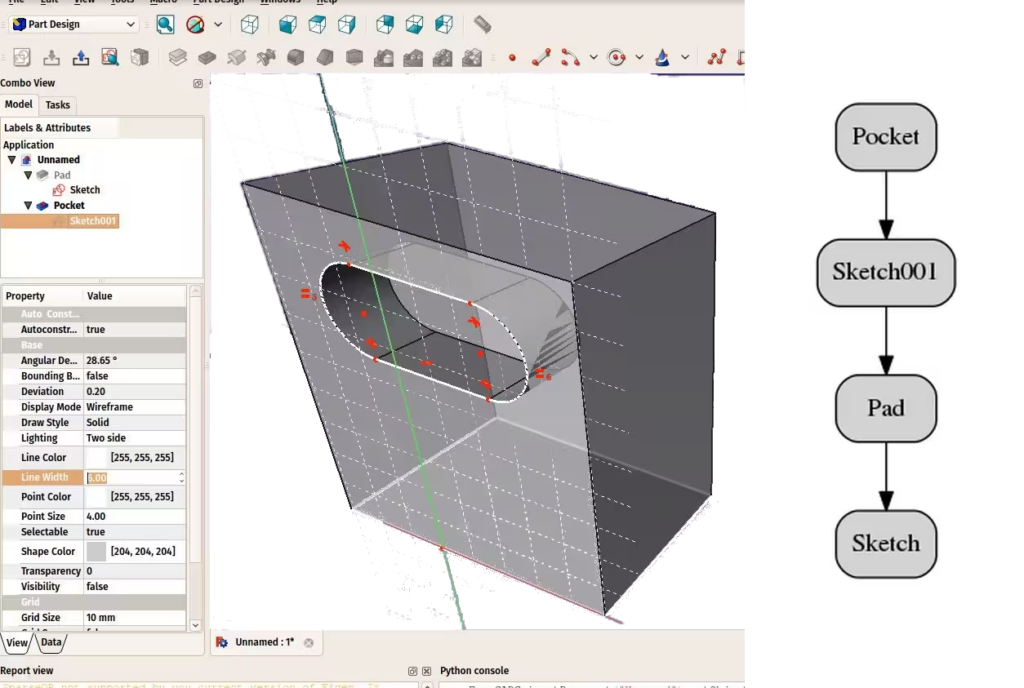Click the export file toolbar icon
1024x688 pixels.
(81, 58)
